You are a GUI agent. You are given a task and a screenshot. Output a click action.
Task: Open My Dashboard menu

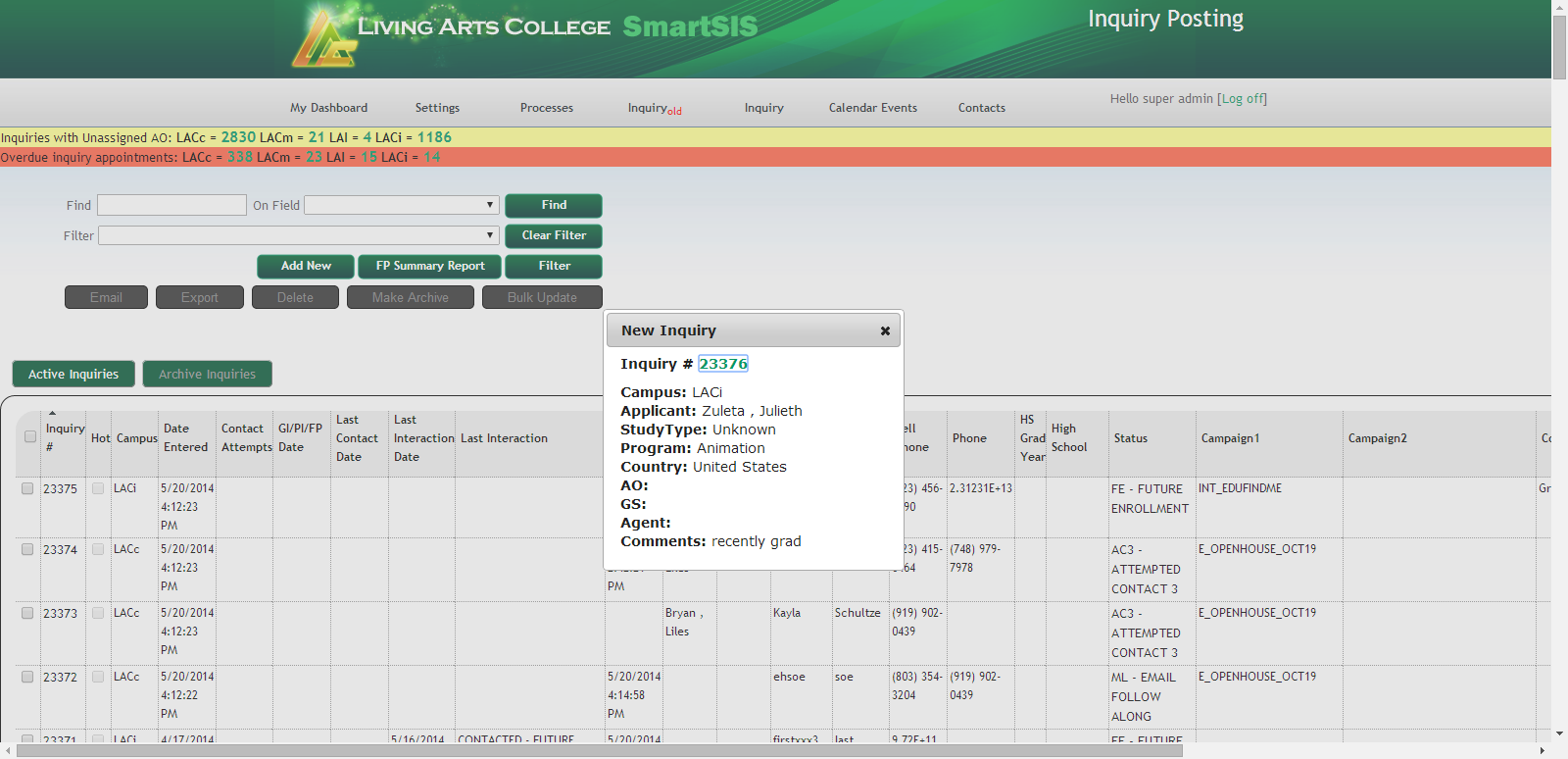(328, 108)
